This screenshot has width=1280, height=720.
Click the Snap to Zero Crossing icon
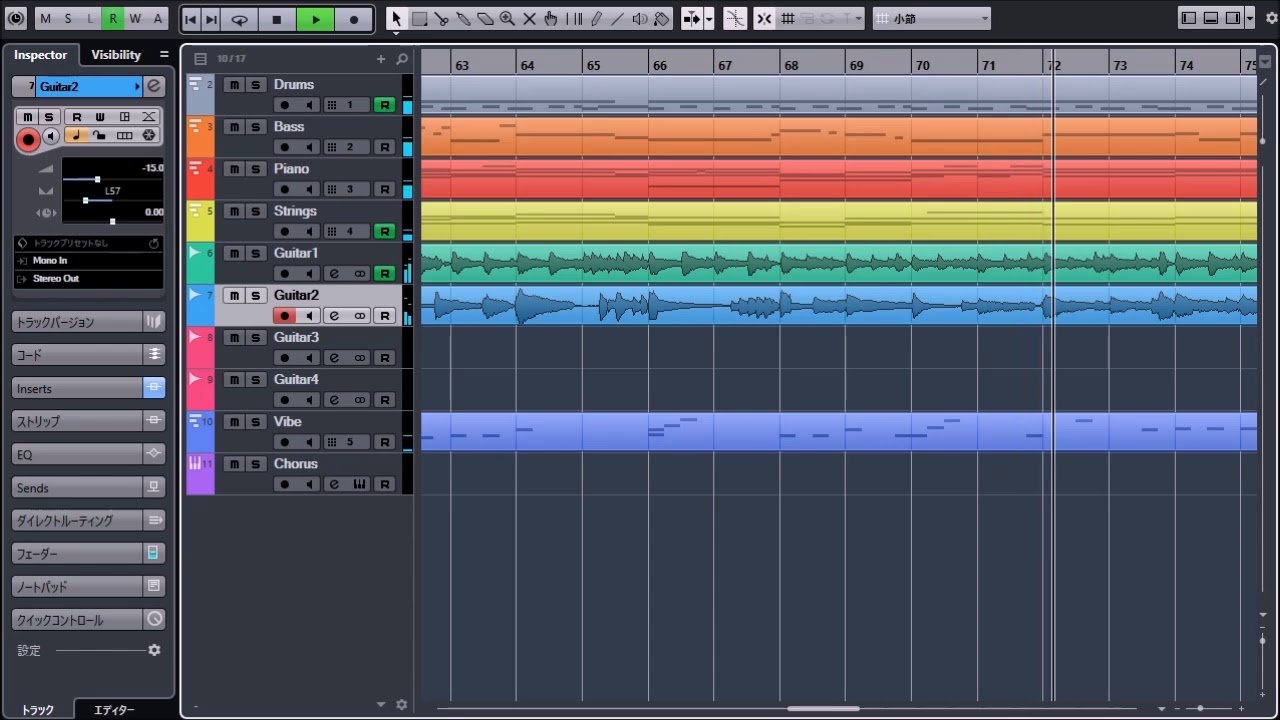735,19
